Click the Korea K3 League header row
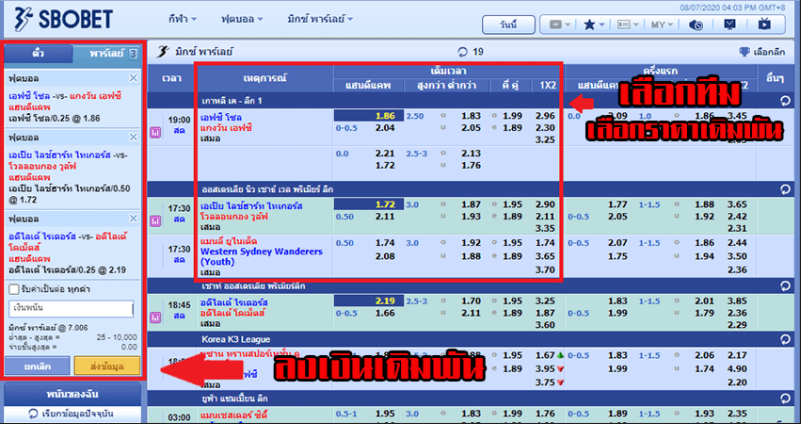The image size is (801, 424). pos(470,339)
